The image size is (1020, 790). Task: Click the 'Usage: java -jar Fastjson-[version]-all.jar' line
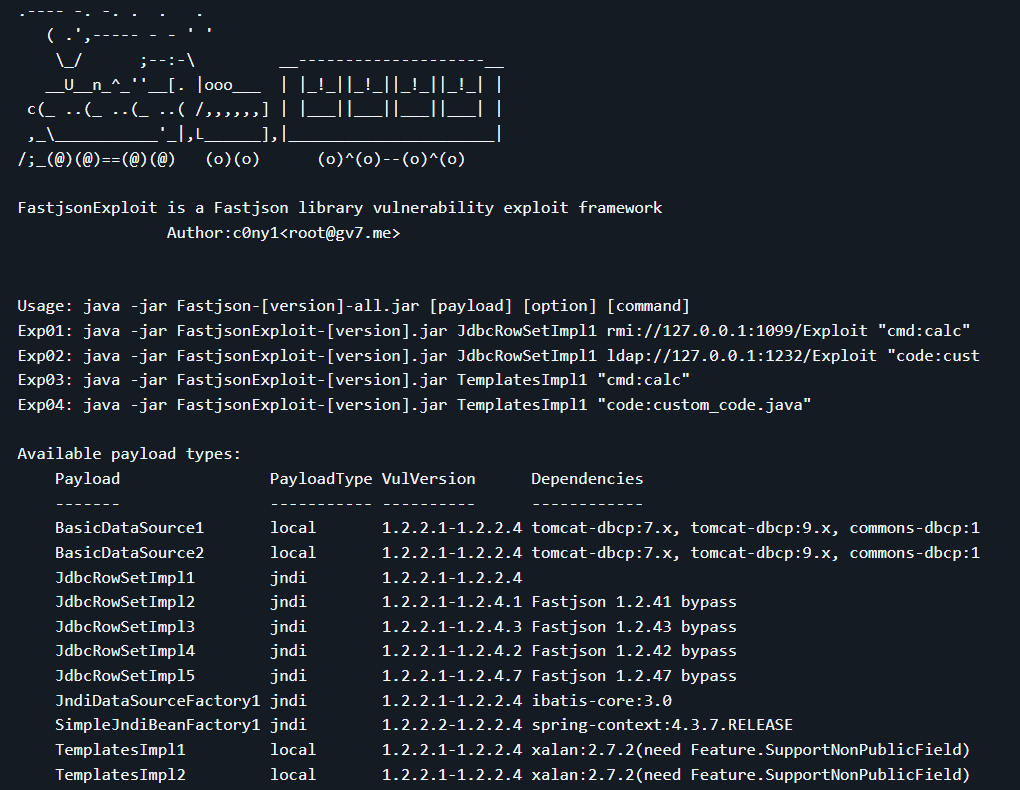[x=353, y=306]
